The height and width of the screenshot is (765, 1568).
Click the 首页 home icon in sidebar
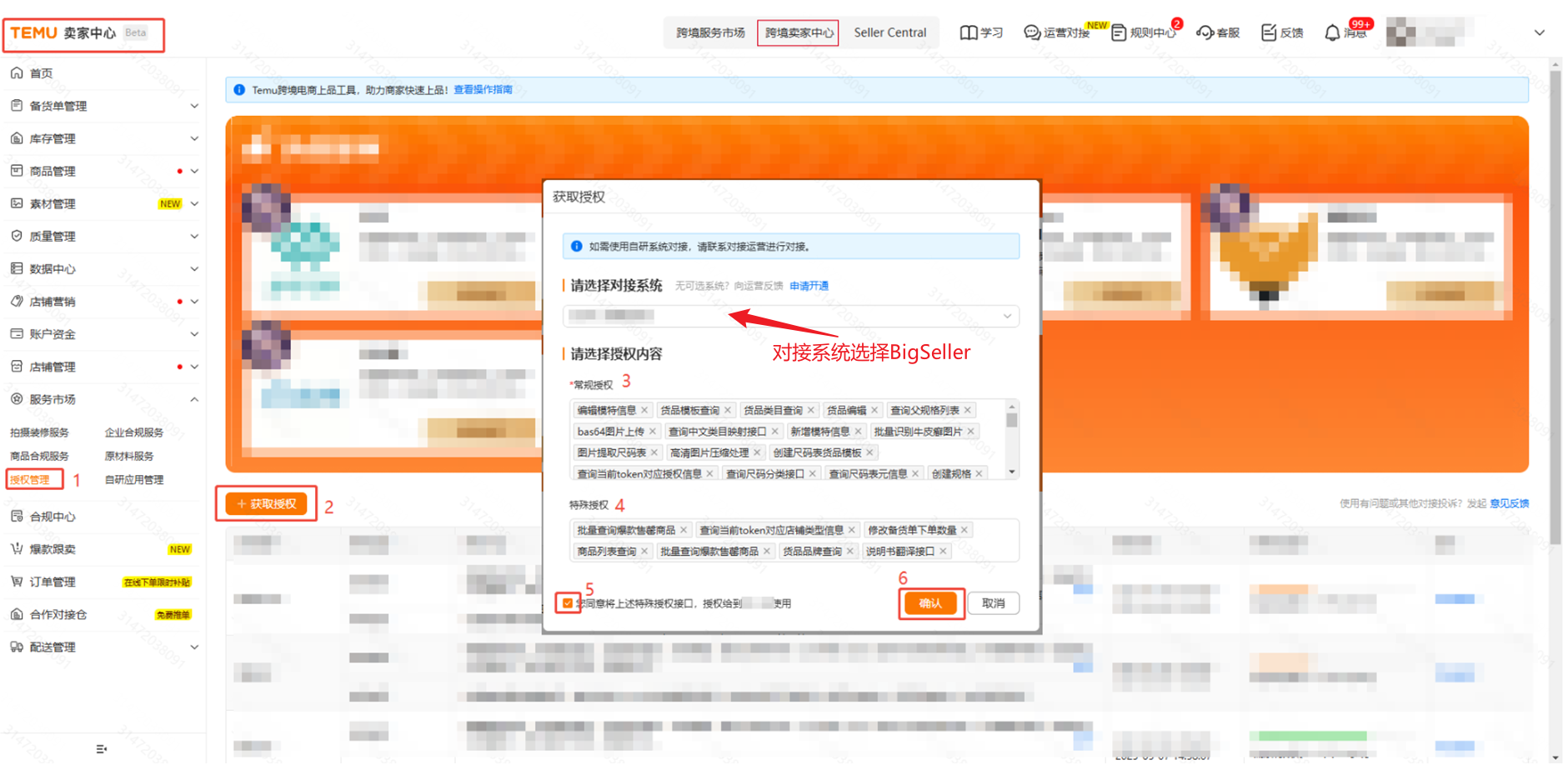[x=17, y=73]
